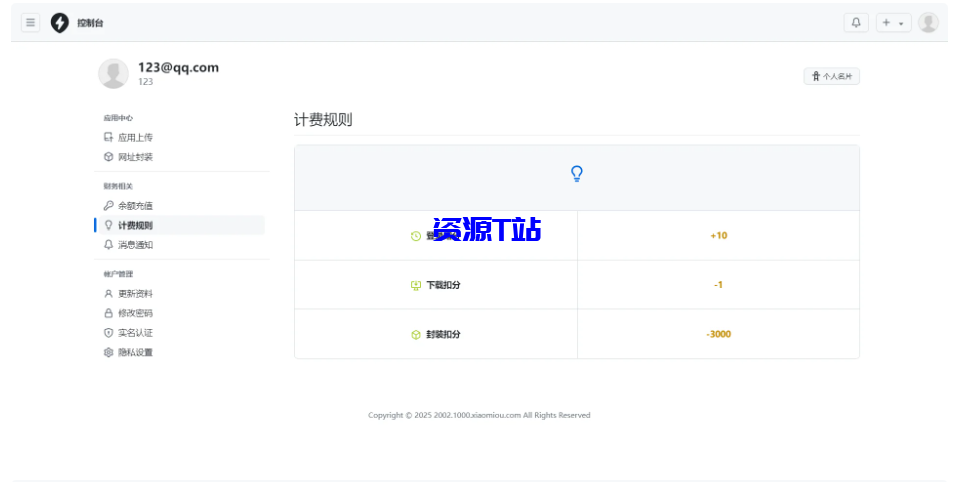Click the gear icon next to 隐私设置

pyautogui.click(x=108, y=352)
